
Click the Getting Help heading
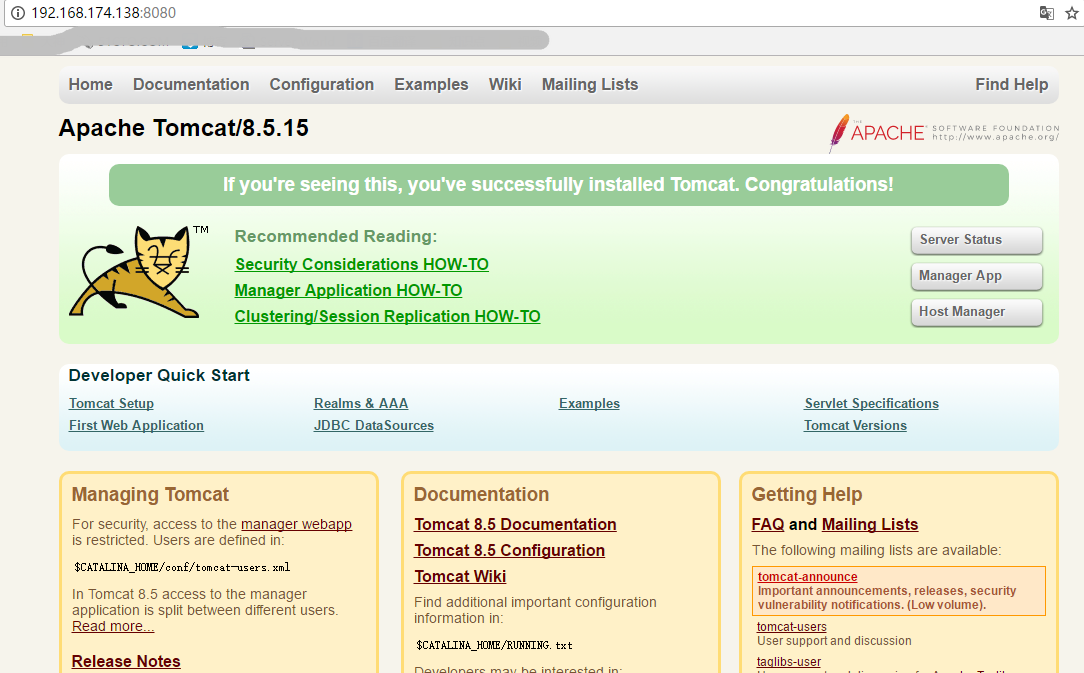[807, 495]
